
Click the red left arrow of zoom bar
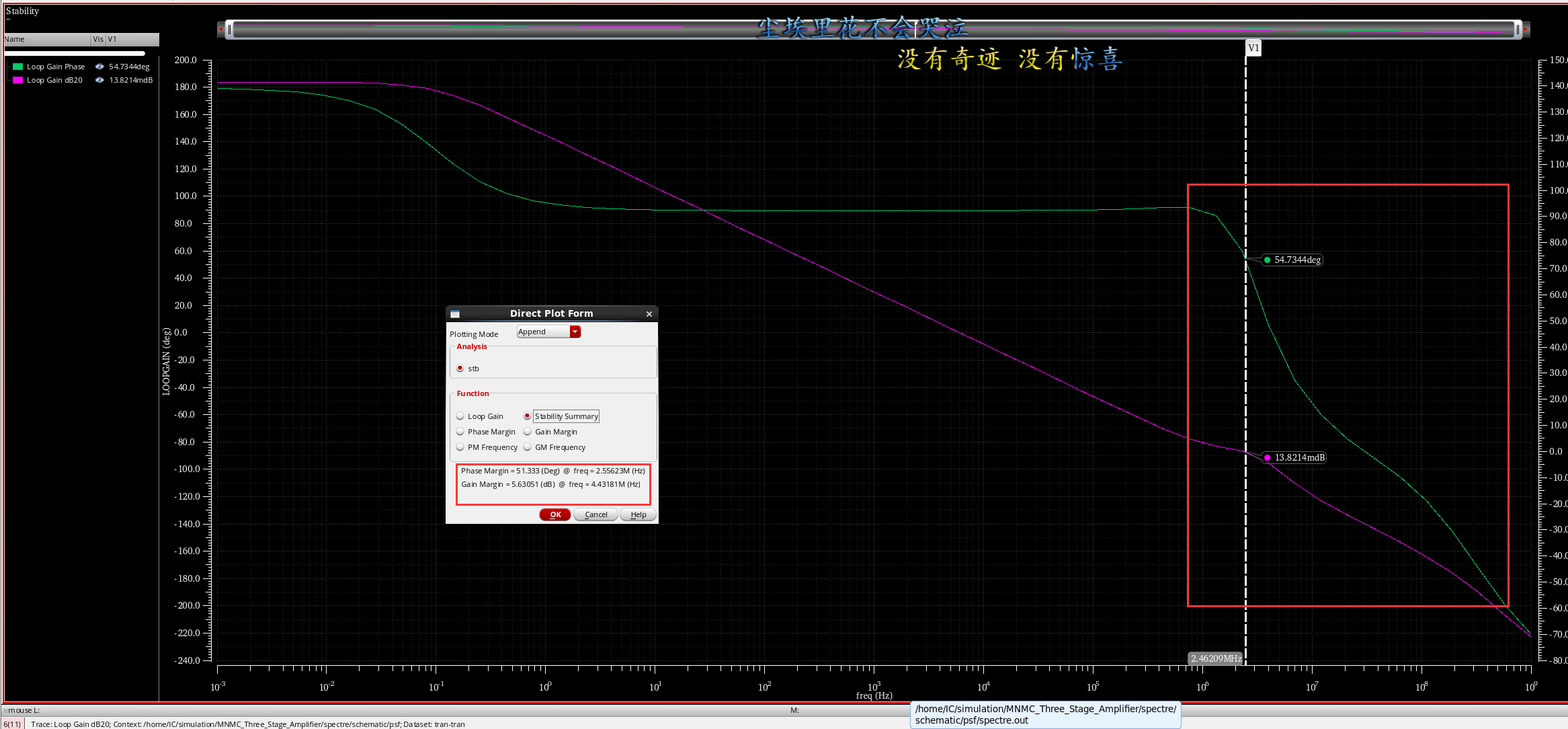tap(221, 30)
